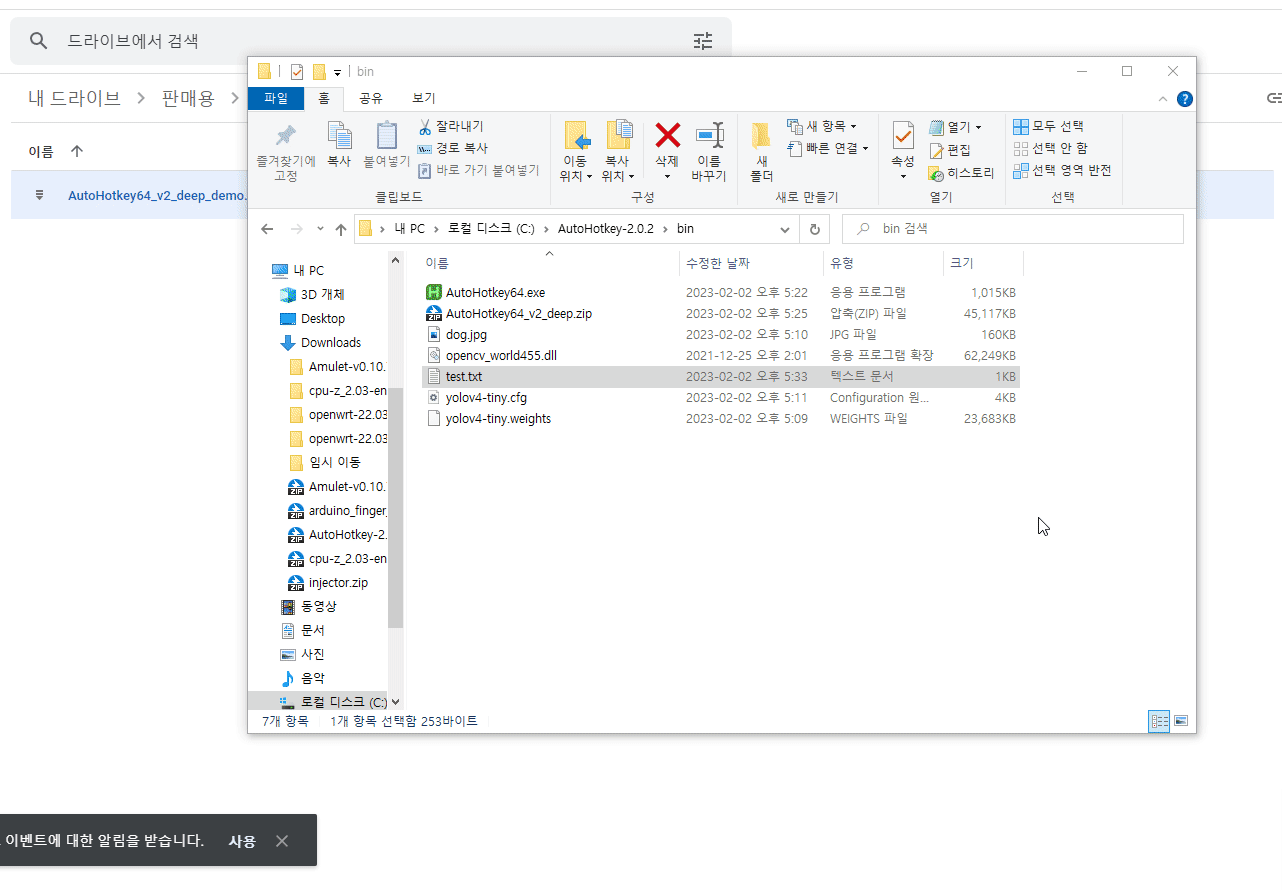
Task: Click the Up one level arrow
Action: click(x=341, y=229)
